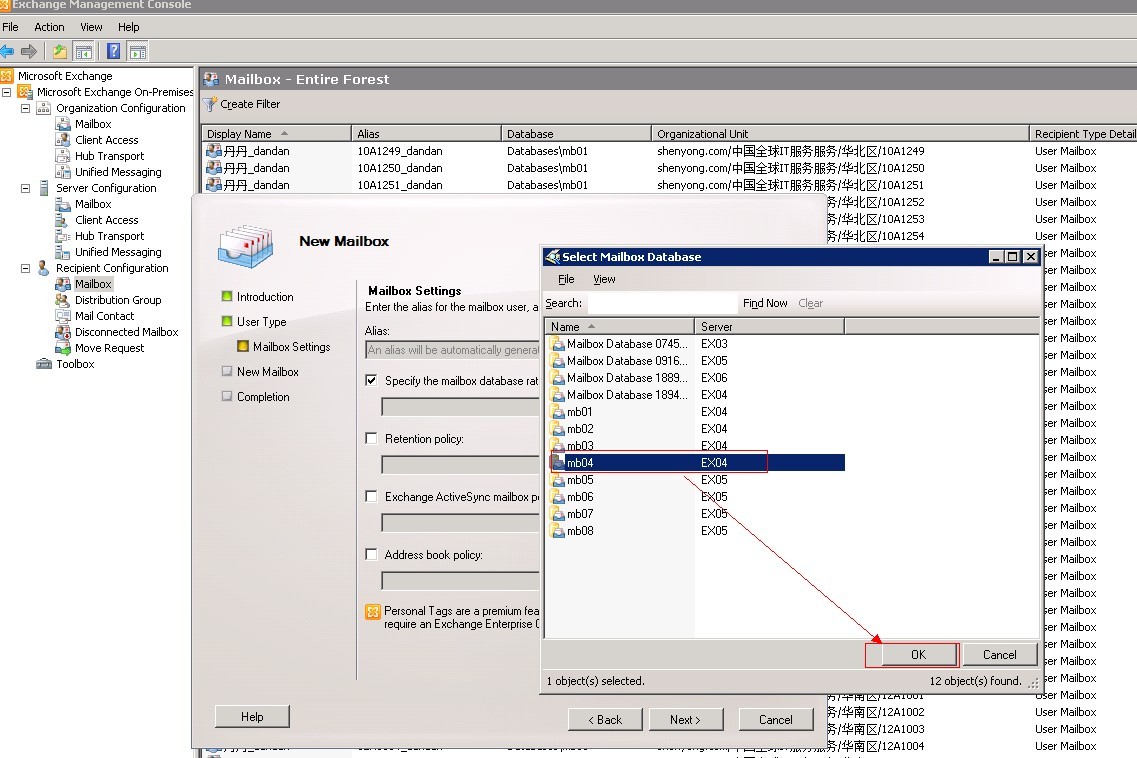Enable the Address book policy checkbox
This screenshot has height=758, width=1137.
(371, 554)
